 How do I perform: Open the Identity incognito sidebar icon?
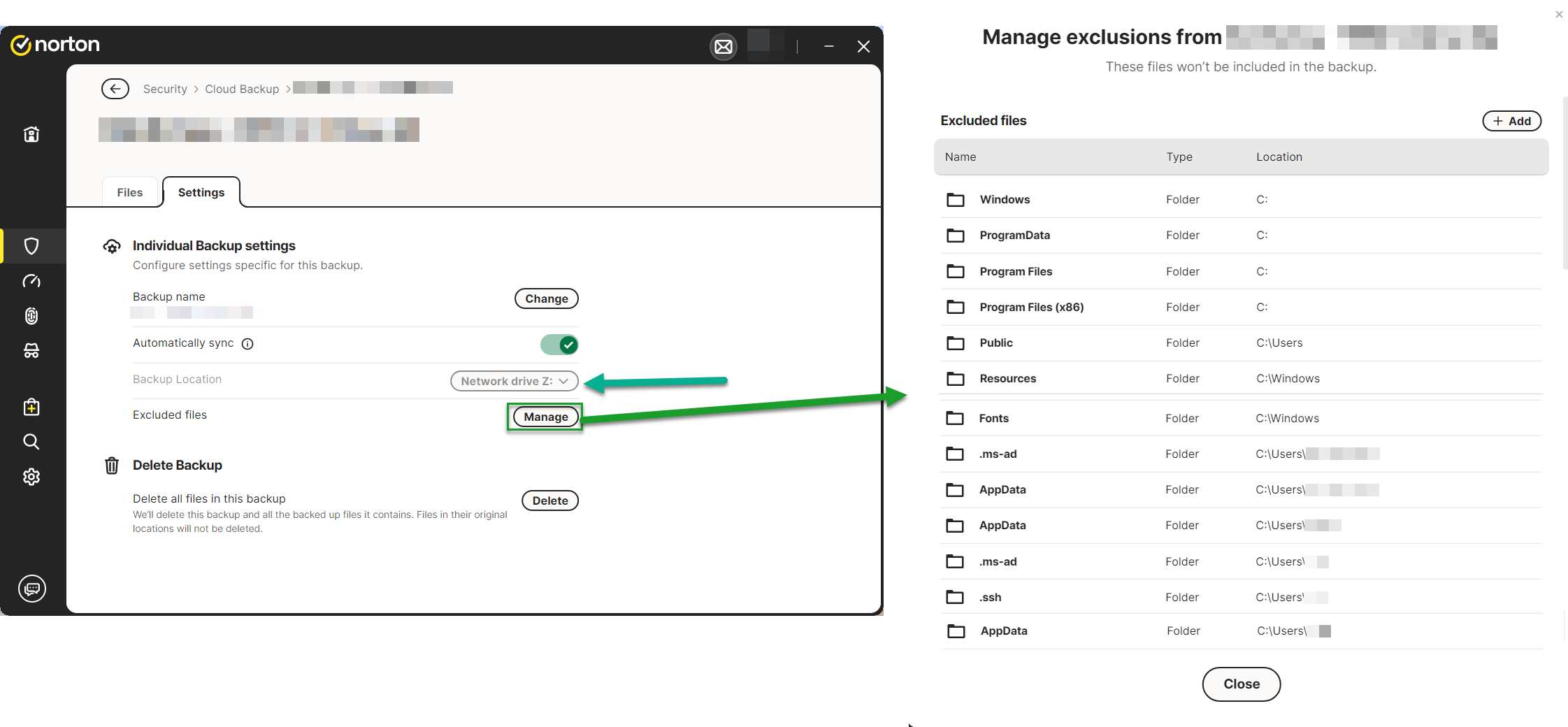[x=31, y=351]
